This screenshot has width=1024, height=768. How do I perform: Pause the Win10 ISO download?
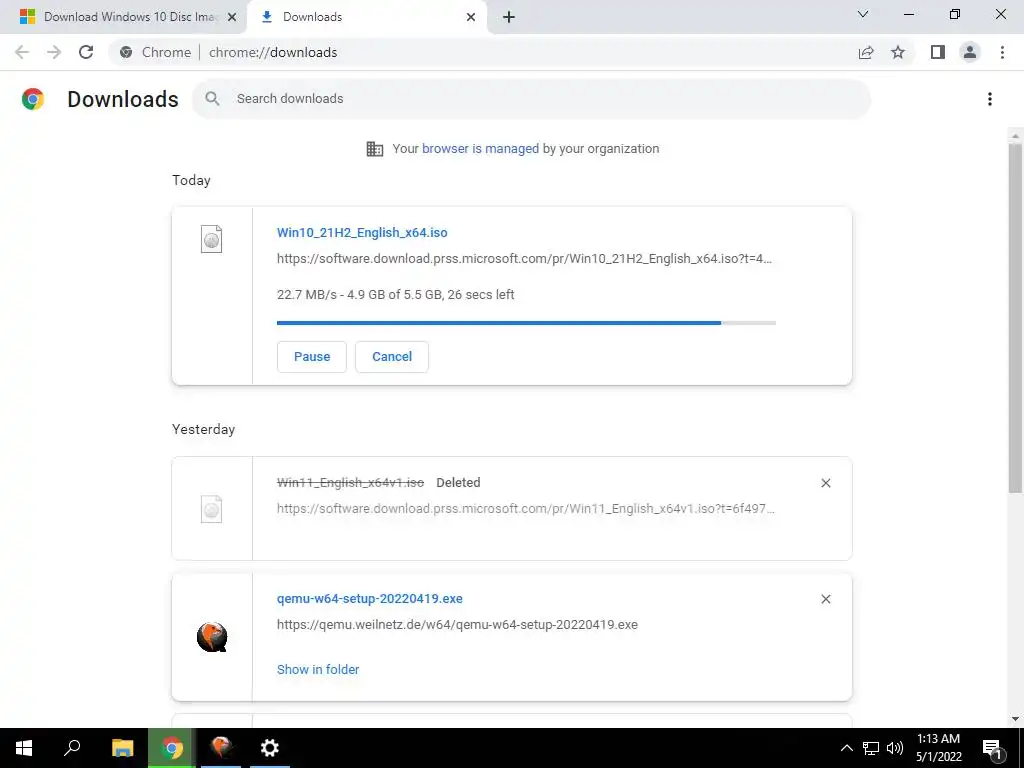pyautogui.click(x=312, y=357)
